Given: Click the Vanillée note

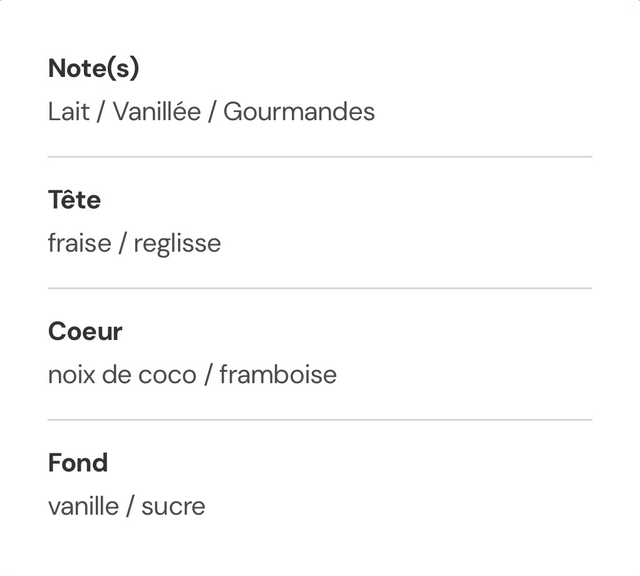Looking at the screenshot, I should (156, 111).
